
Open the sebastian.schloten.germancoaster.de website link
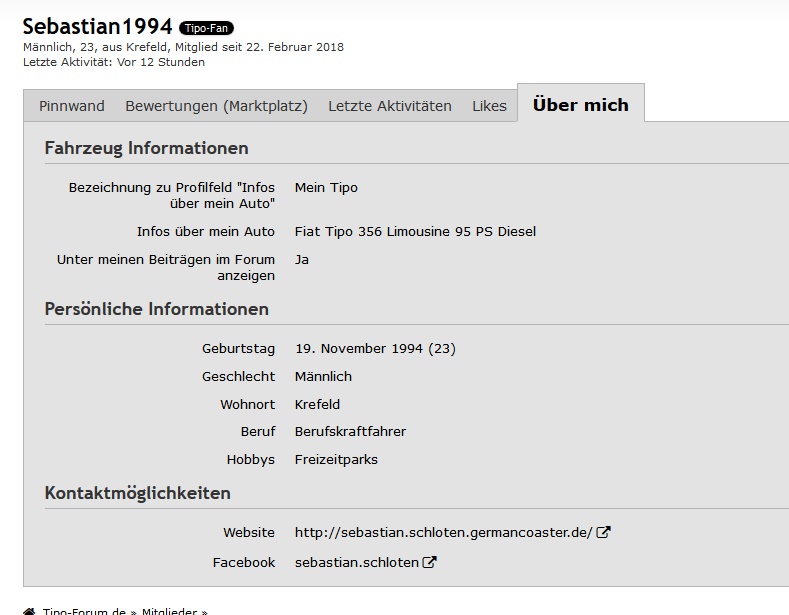443,533
